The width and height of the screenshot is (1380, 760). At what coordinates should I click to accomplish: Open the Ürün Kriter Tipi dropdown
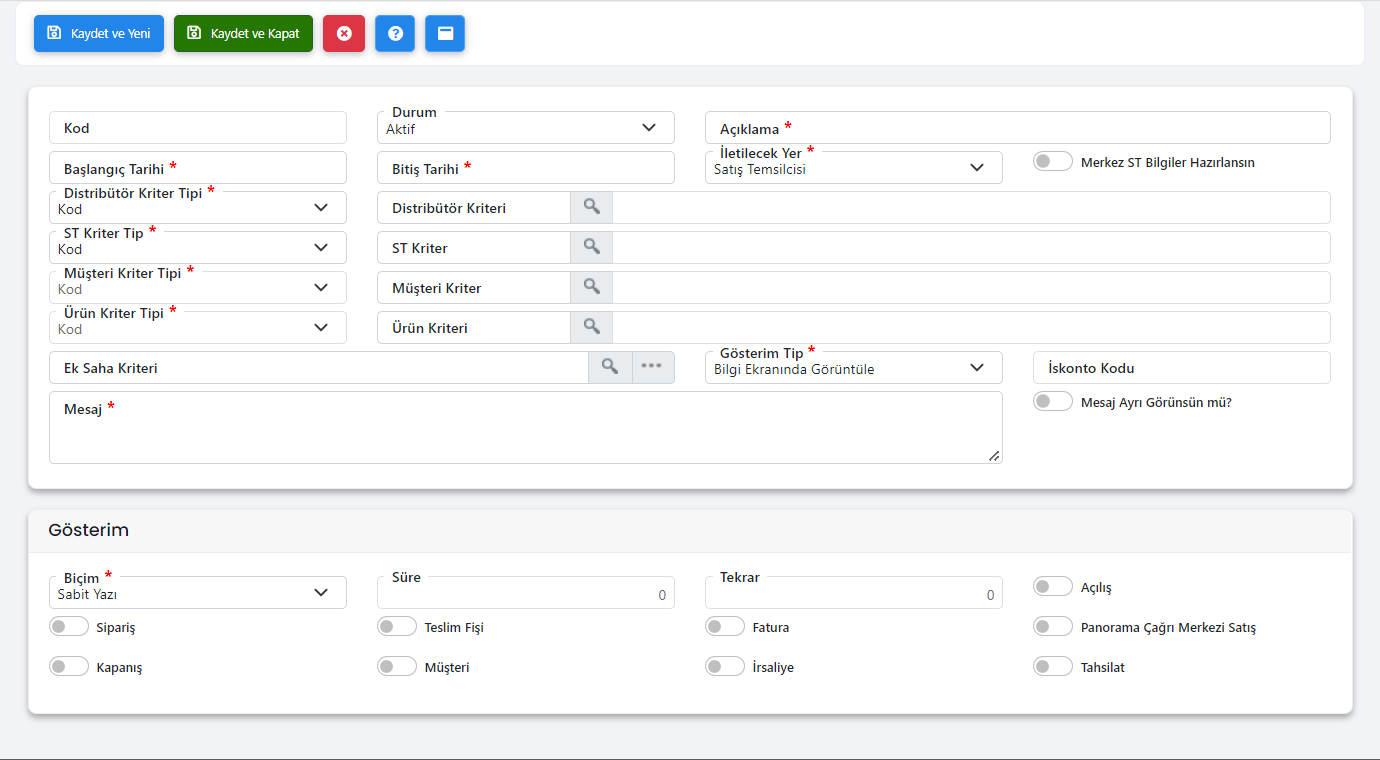click(198, 328)
